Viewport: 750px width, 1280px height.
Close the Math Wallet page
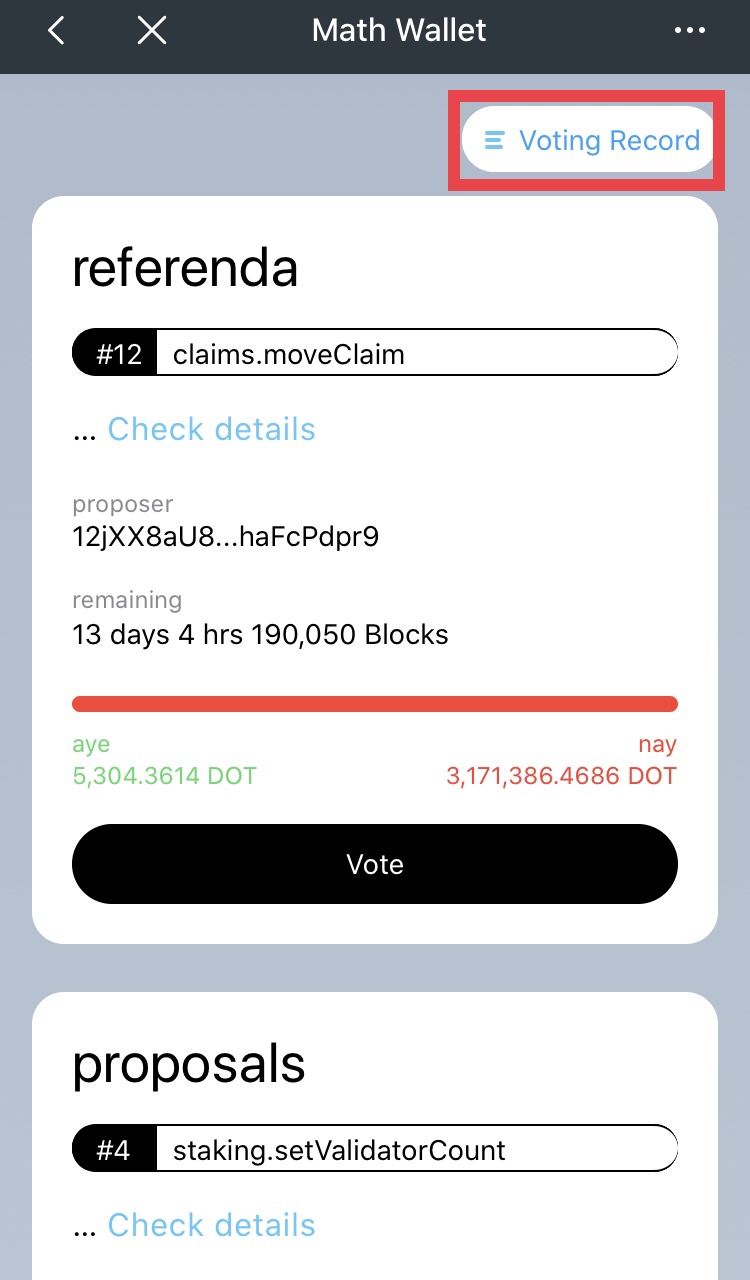pos(152,31)
